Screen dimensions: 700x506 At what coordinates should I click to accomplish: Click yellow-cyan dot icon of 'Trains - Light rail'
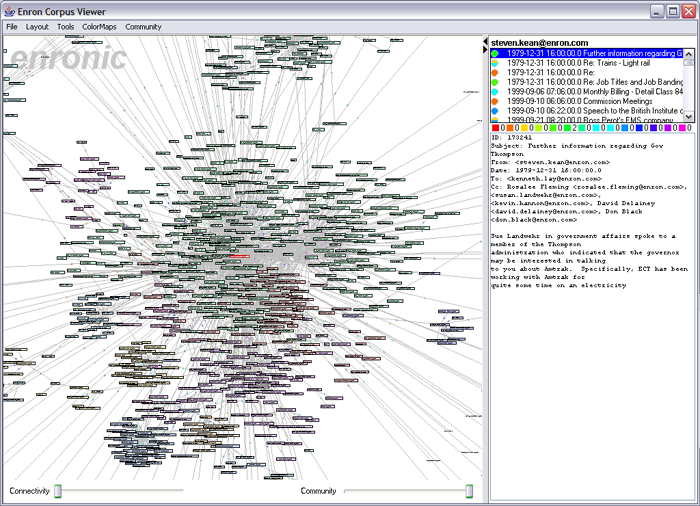tap(495, 63)
